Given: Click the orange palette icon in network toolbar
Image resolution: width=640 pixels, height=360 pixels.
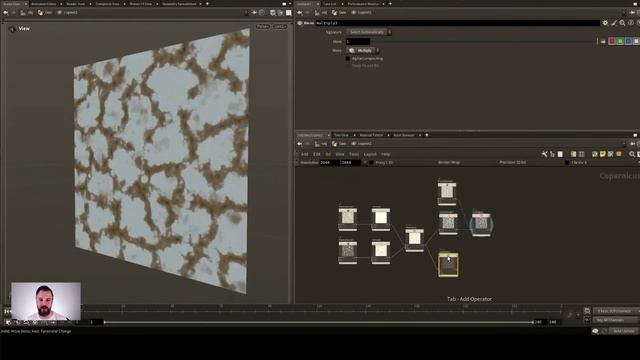Looking at the screenshot, I should pos(619,154).
